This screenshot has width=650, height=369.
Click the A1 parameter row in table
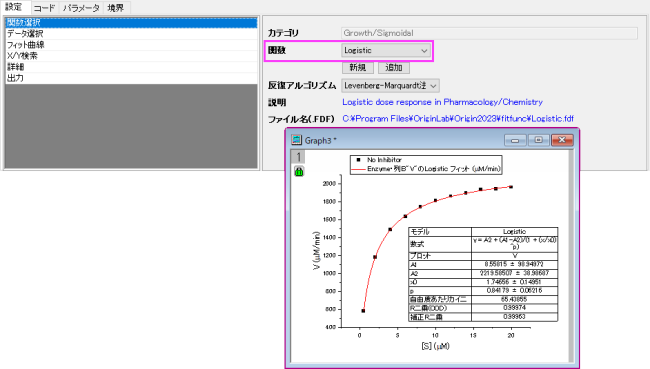click(483, 265)
